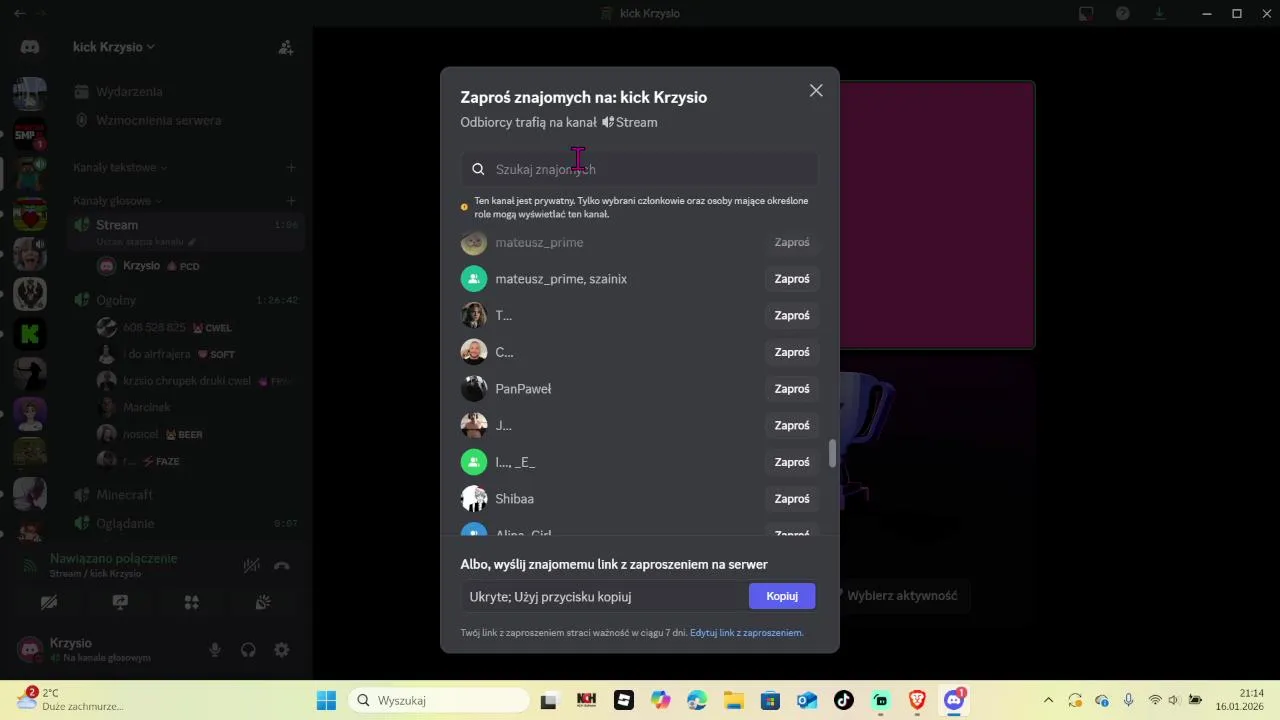
Task: Disconnect from voice with hang-up icon
Action: [x=282, y=566]
